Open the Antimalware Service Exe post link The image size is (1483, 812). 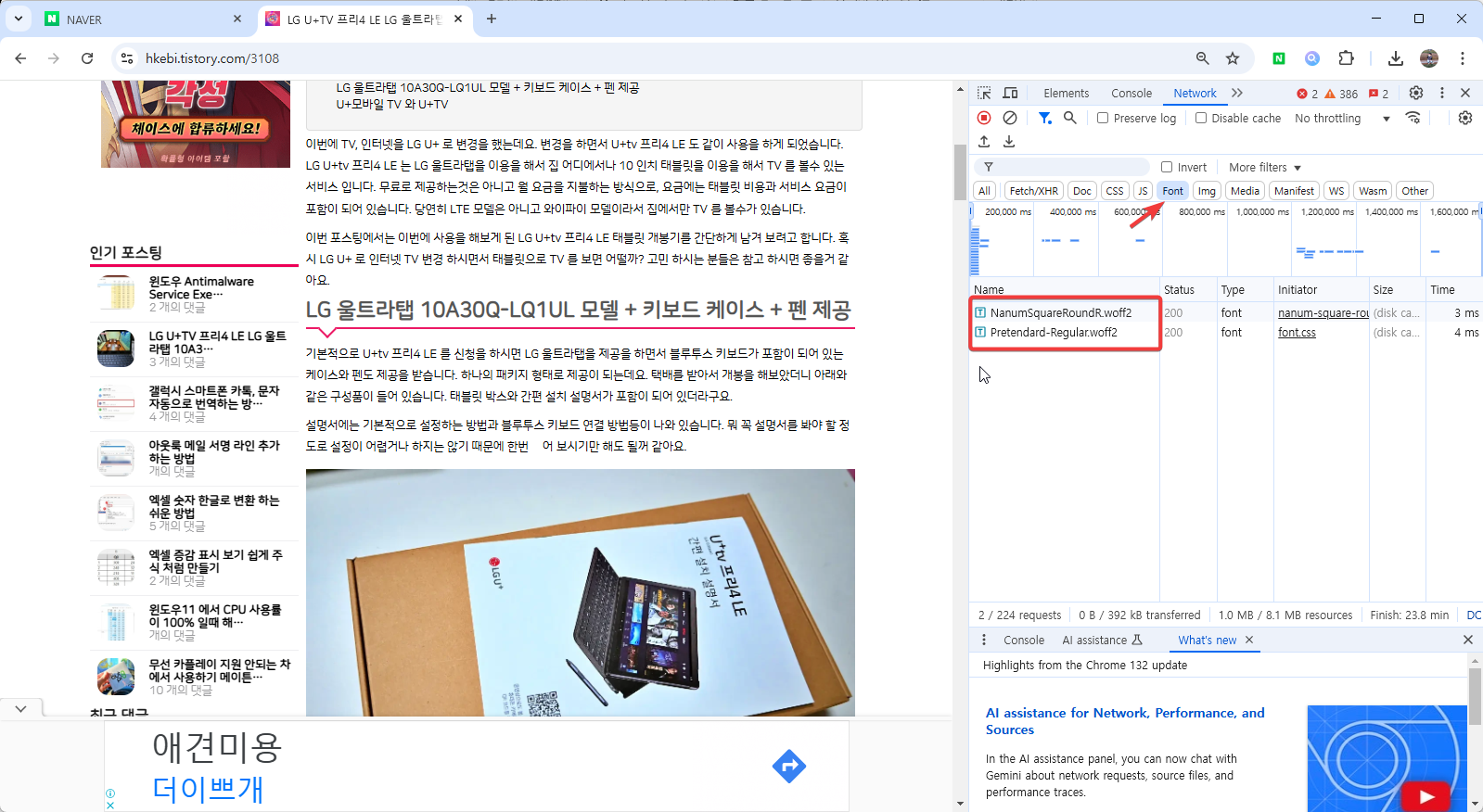click(201, 287)
